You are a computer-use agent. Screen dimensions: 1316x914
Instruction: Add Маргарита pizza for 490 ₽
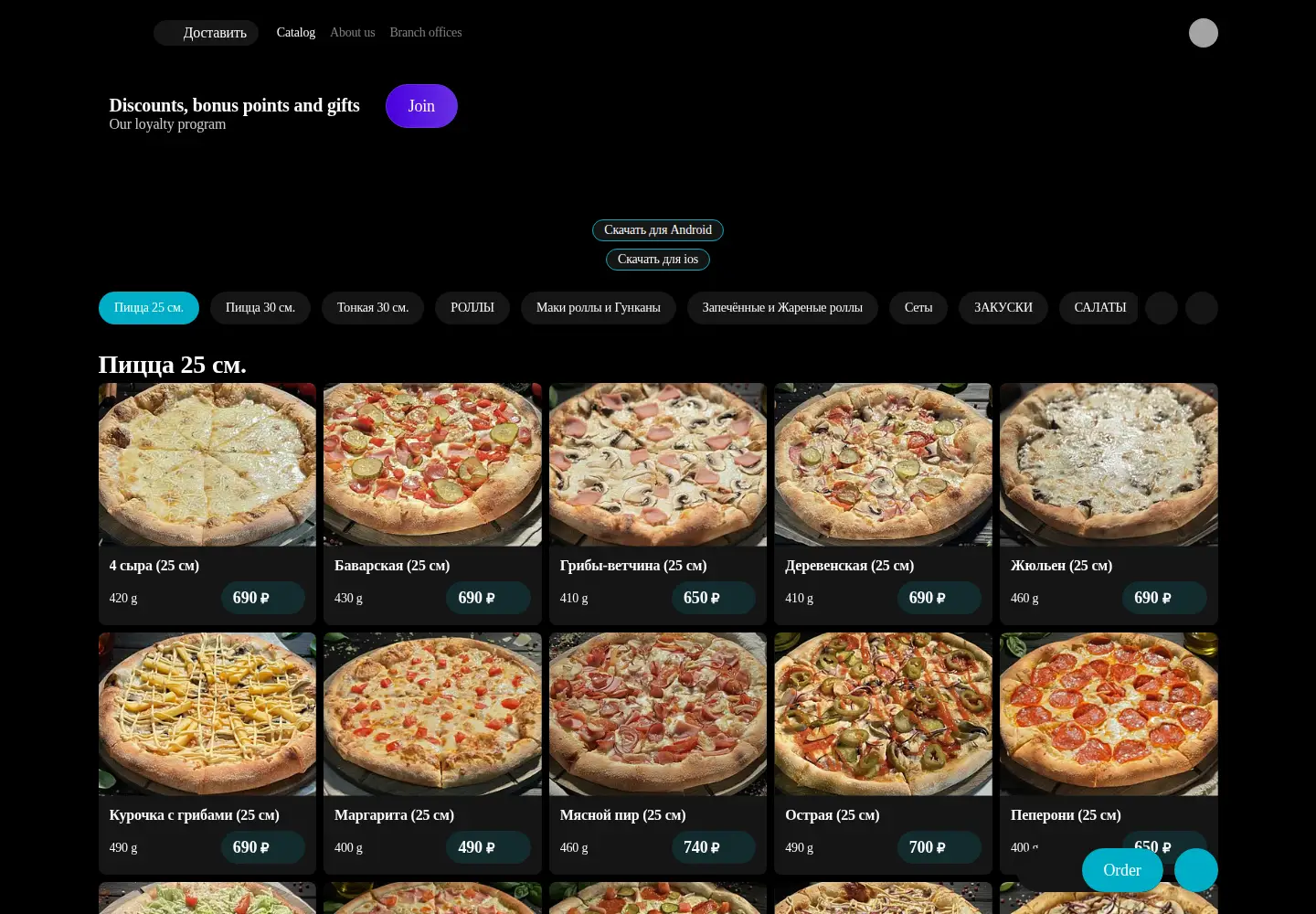(488, 847)
